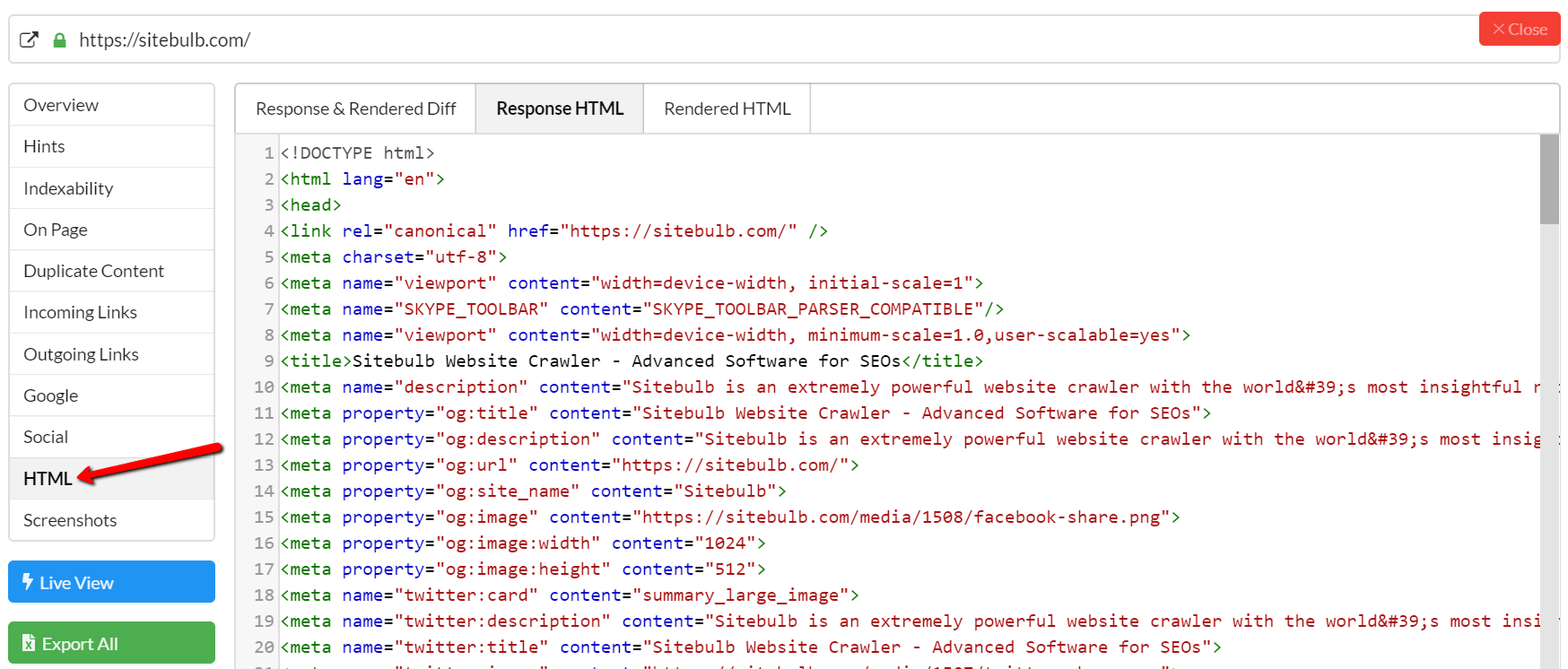Show Outgoing Links section
Viewport: 1568px width, 669px height.
coord(81,354)
